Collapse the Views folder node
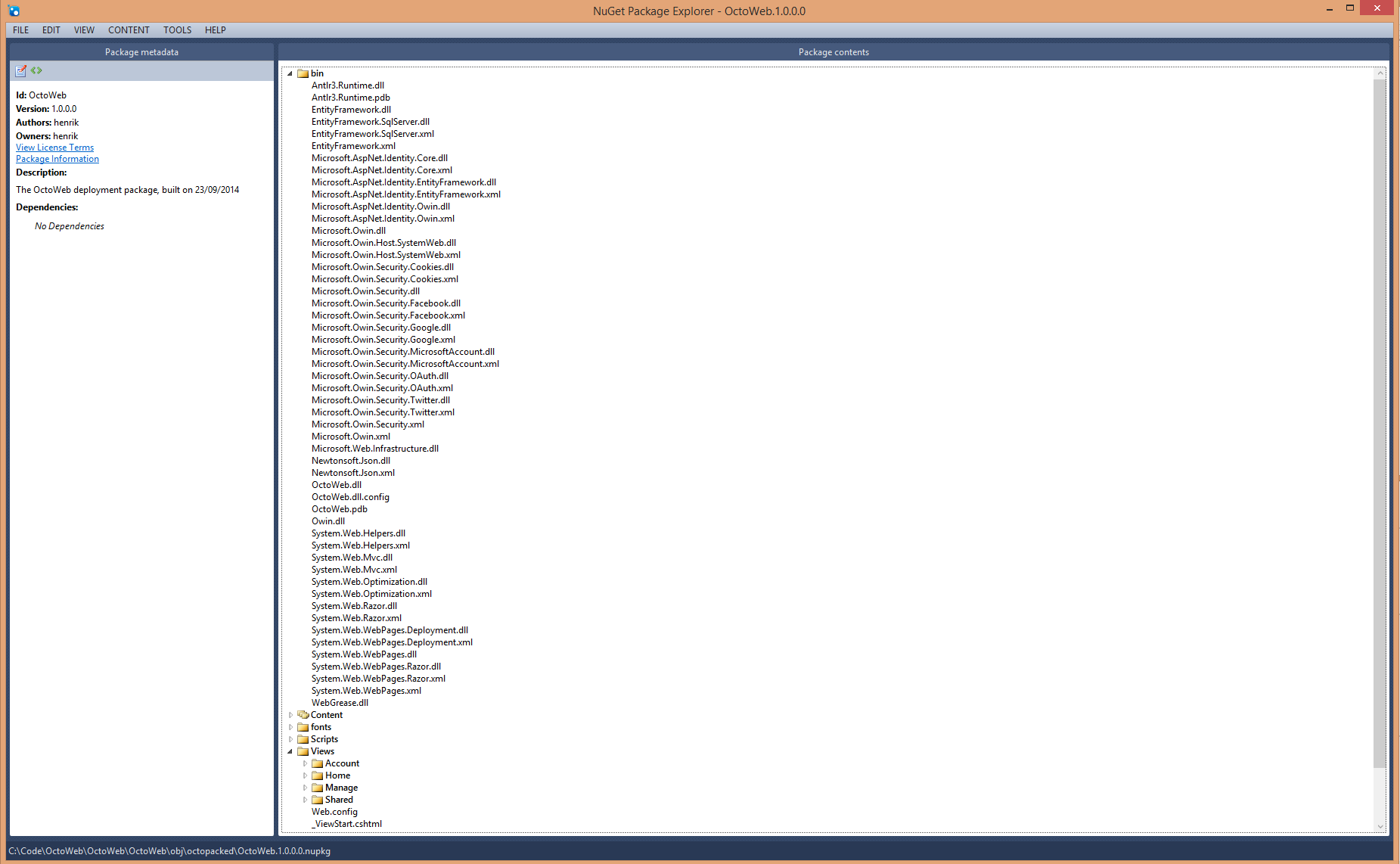 (290, 751)
